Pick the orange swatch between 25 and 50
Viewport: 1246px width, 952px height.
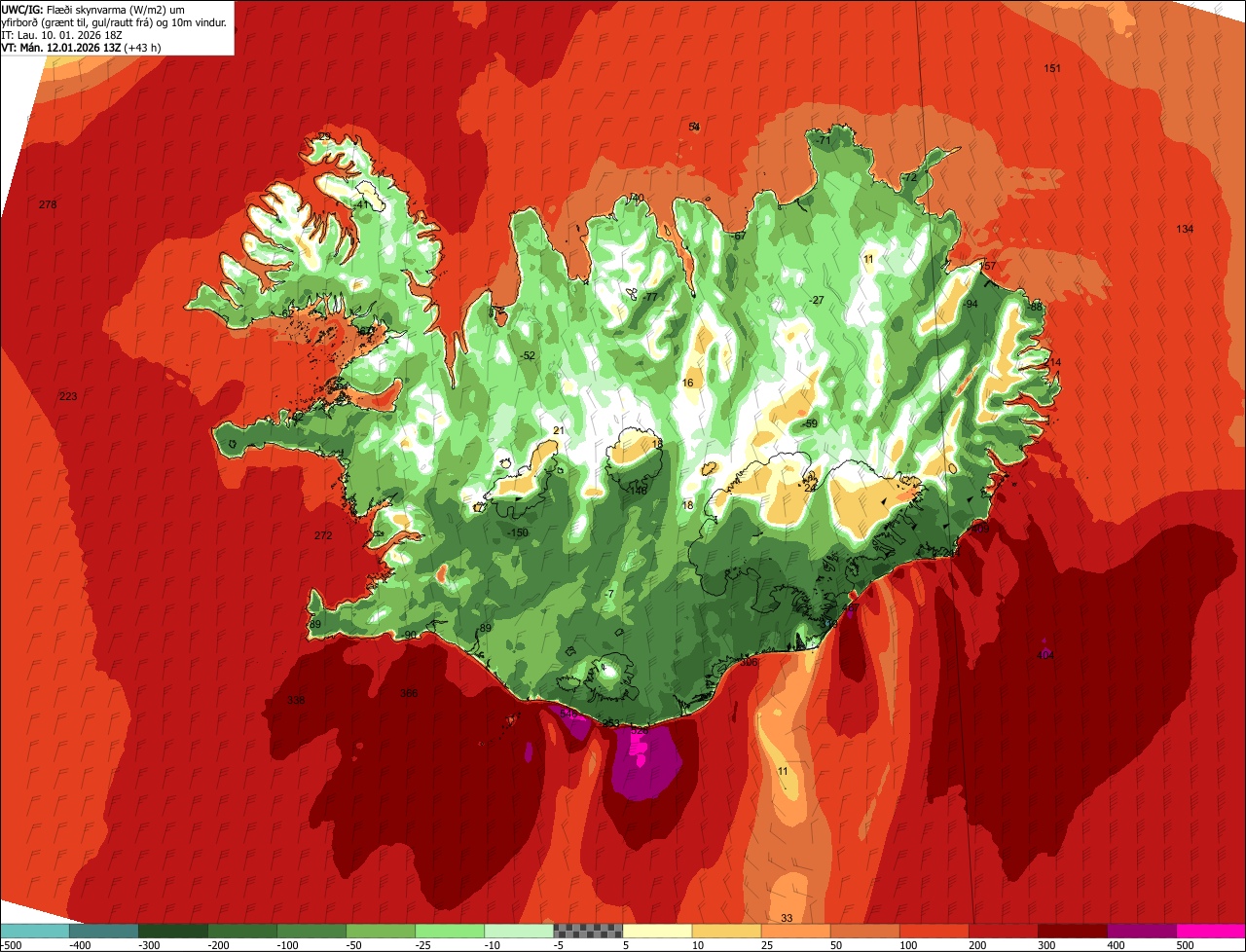tap(795, 930)
